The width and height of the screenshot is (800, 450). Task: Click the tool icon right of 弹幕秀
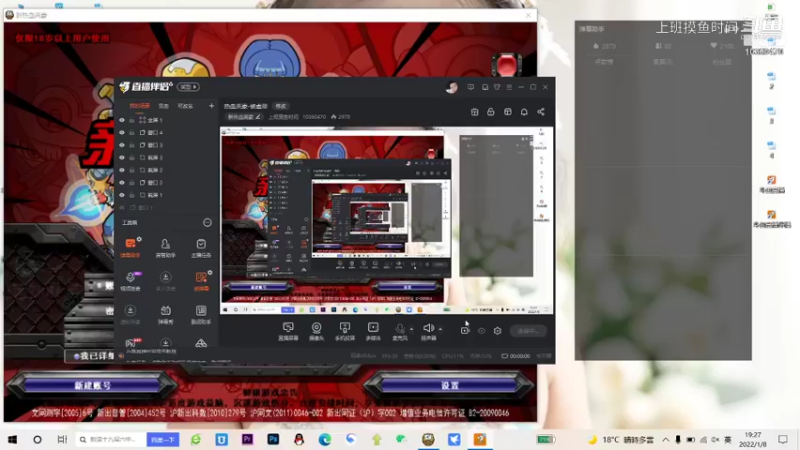click(x=201, y=314)
